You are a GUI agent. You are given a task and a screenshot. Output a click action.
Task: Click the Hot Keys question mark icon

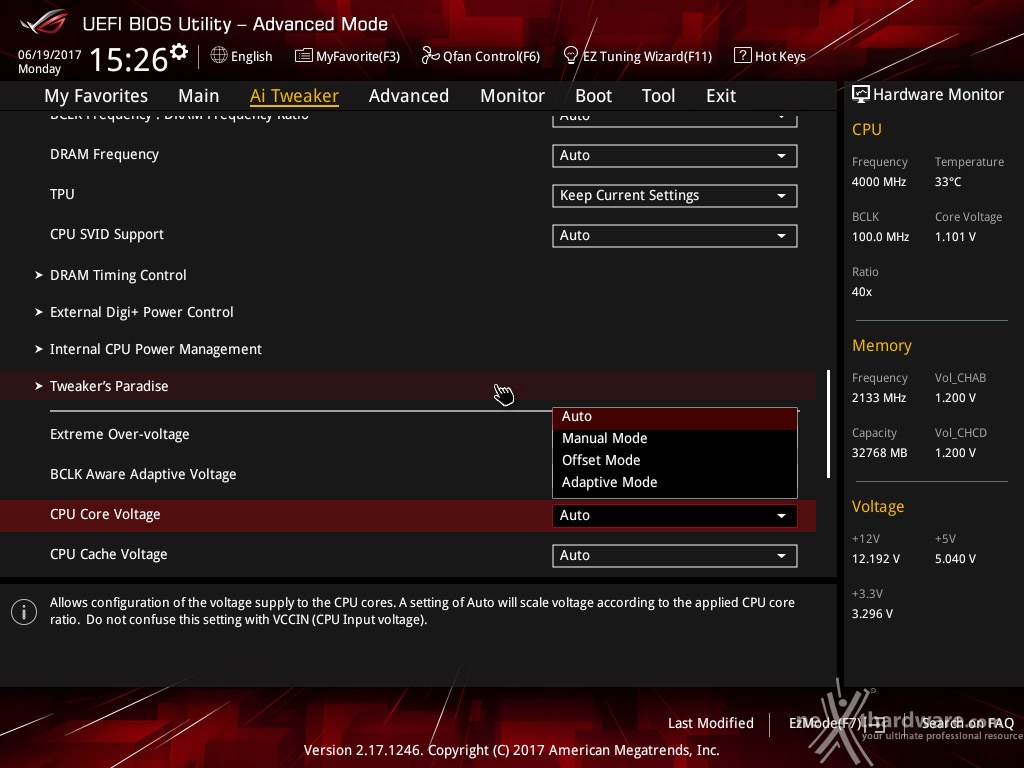click(743, 56)
